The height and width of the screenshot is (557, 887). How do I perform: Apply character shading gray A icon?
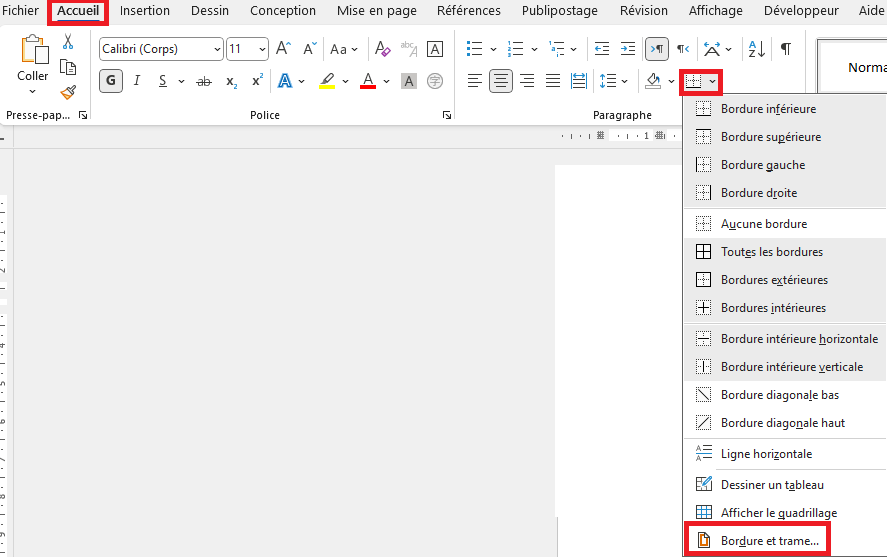[408, 81]
